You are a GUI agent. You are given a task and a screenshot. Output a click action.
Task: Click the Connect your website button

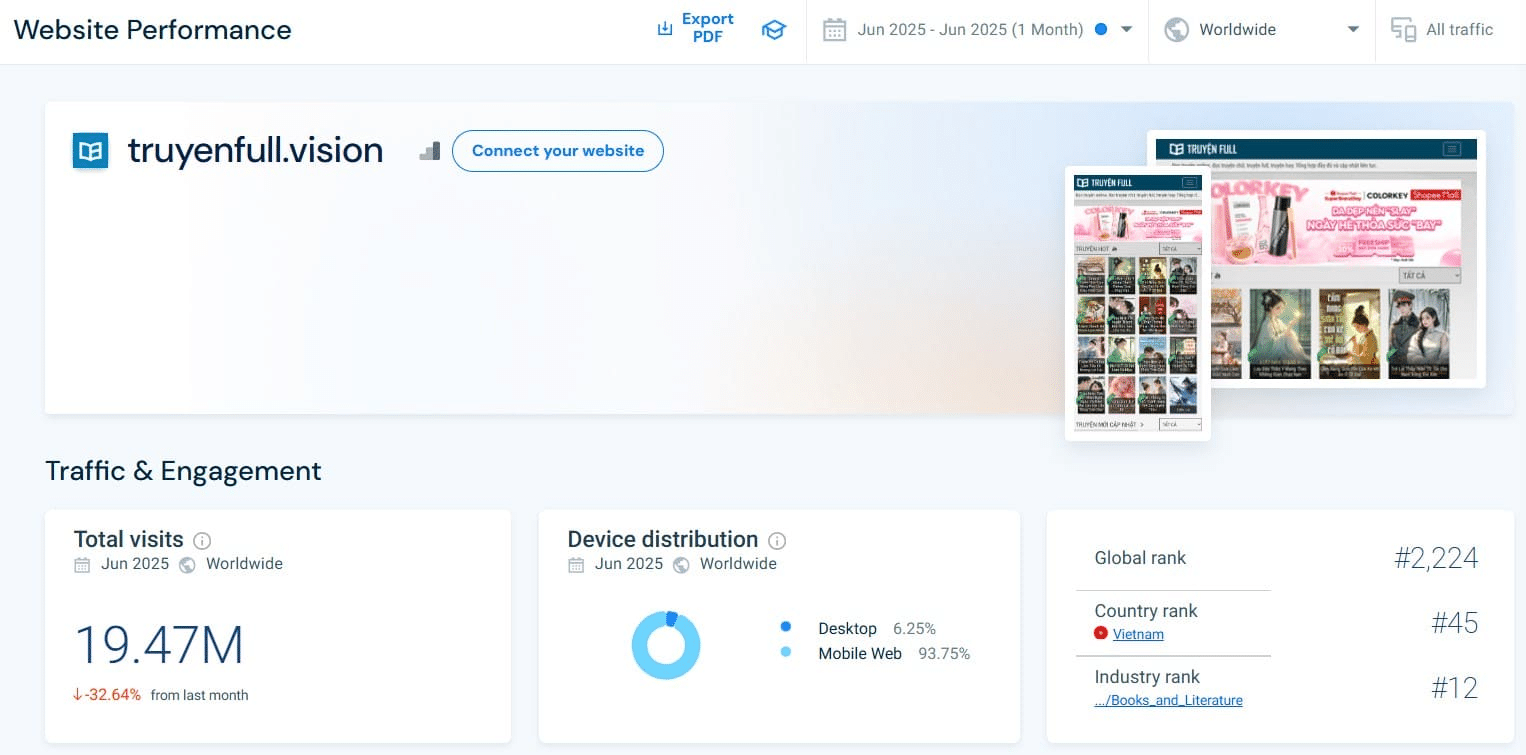(x=557, y=151)
